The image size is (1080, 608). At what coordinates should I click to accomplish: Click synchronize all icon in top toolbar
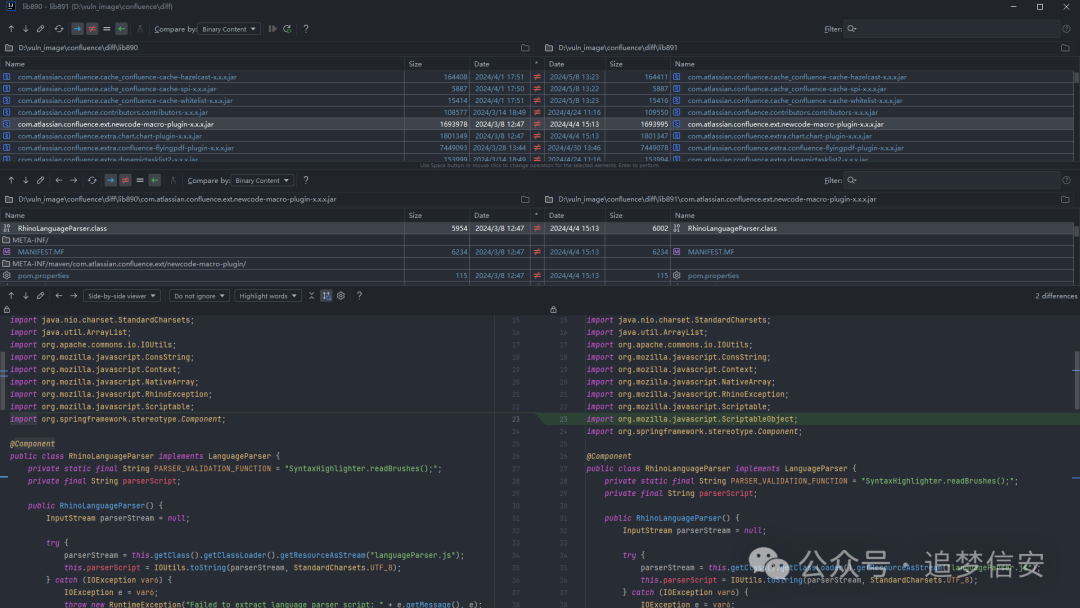point(287,29)
